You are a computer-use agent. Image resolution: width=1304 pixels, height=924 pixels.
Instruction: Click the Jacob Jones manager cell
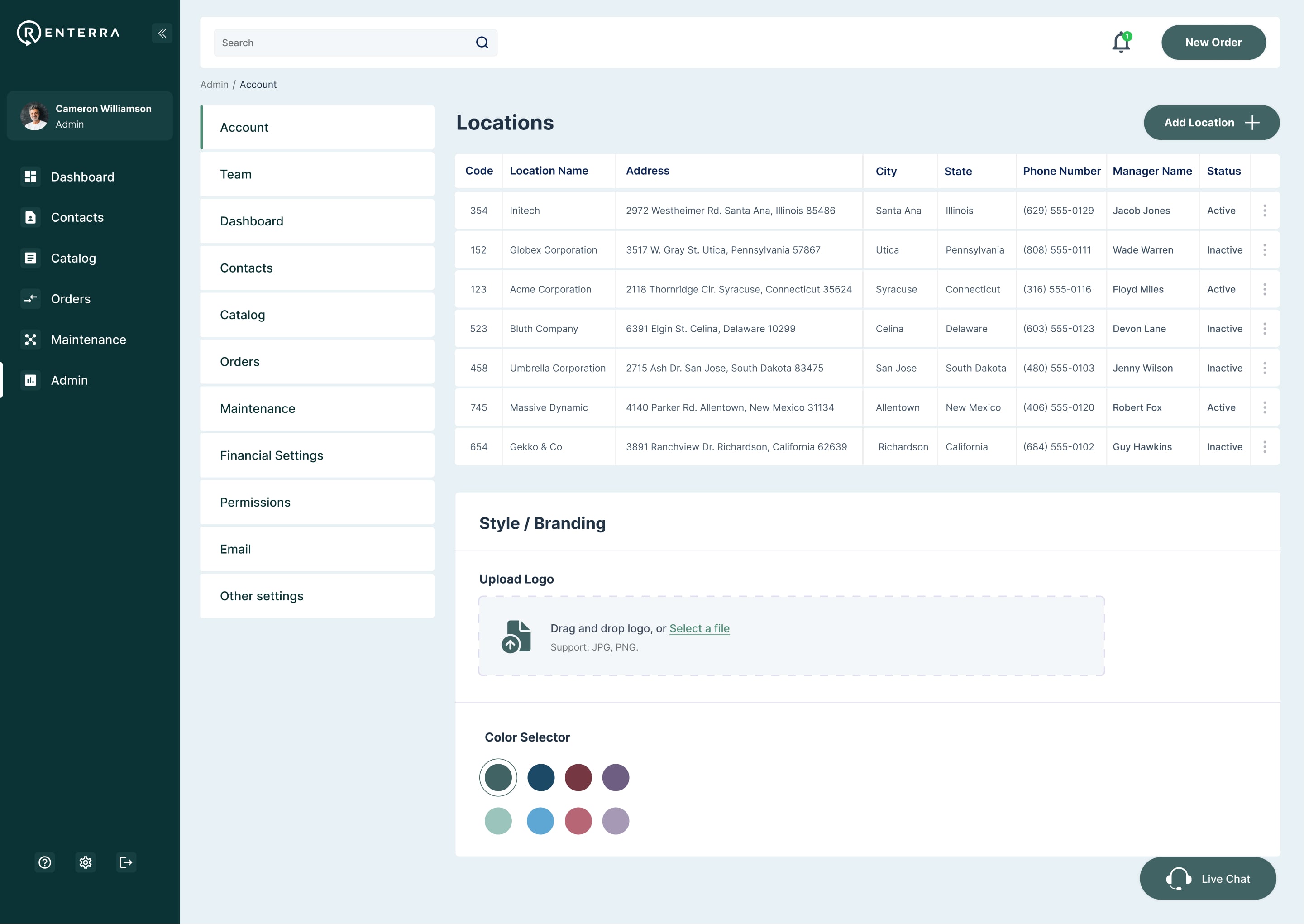1142,211
